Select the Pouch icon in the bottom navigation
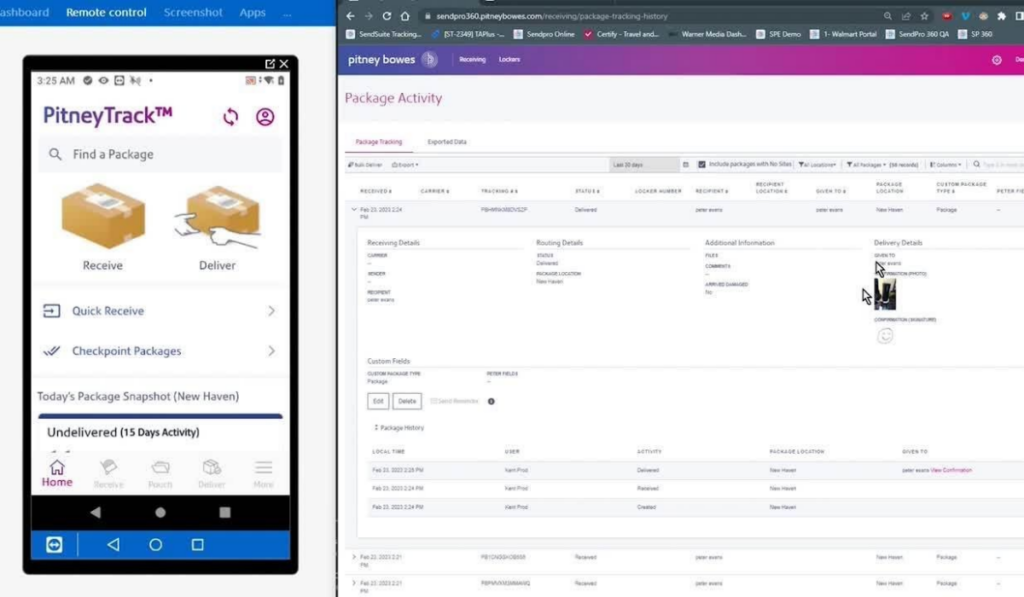This screenshot has height=597, width=1024. point(160,470)
